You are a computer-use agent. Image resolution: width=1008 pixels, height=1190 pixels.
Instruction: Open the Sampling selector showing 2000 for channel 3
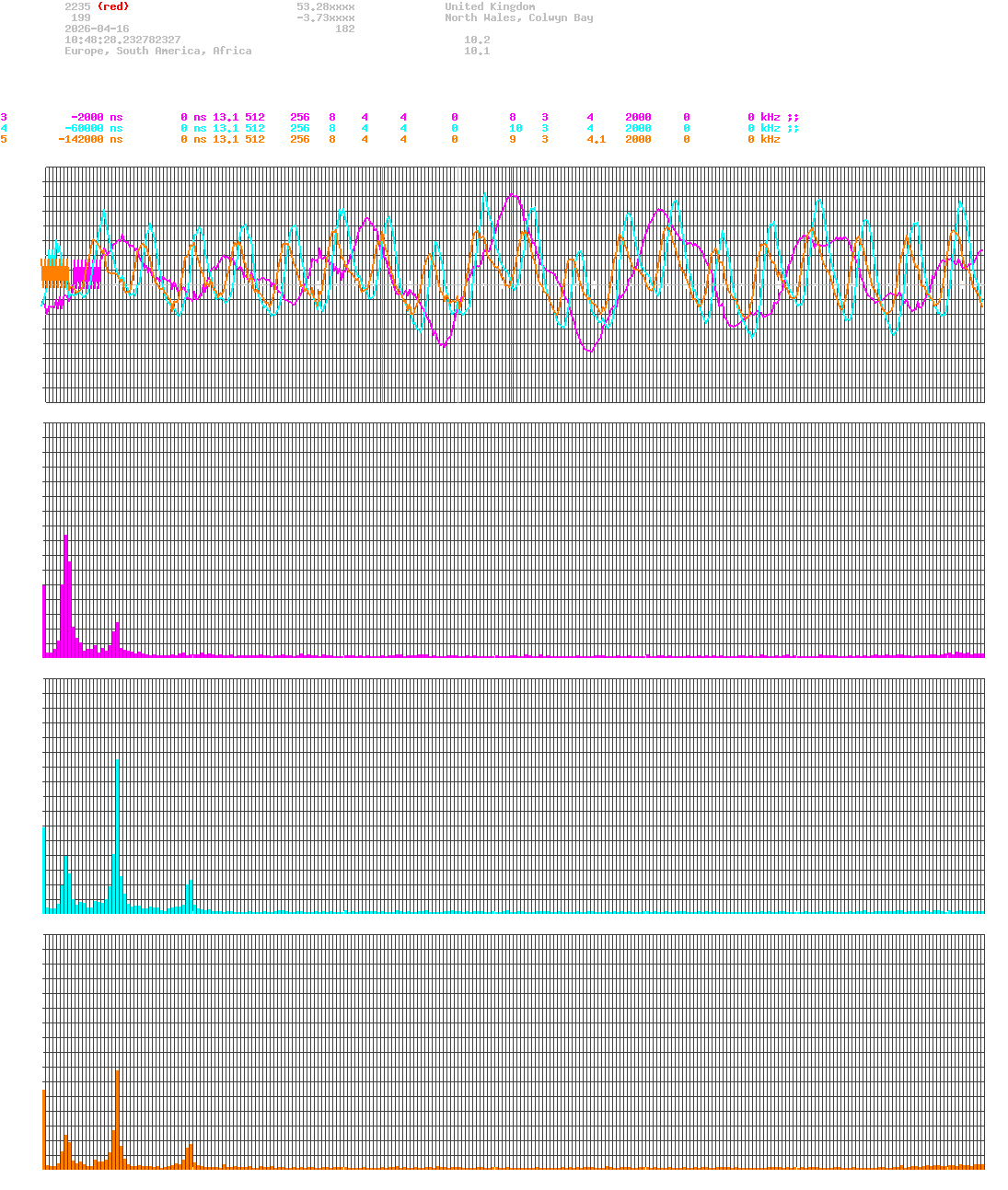[x=638, y=117]
